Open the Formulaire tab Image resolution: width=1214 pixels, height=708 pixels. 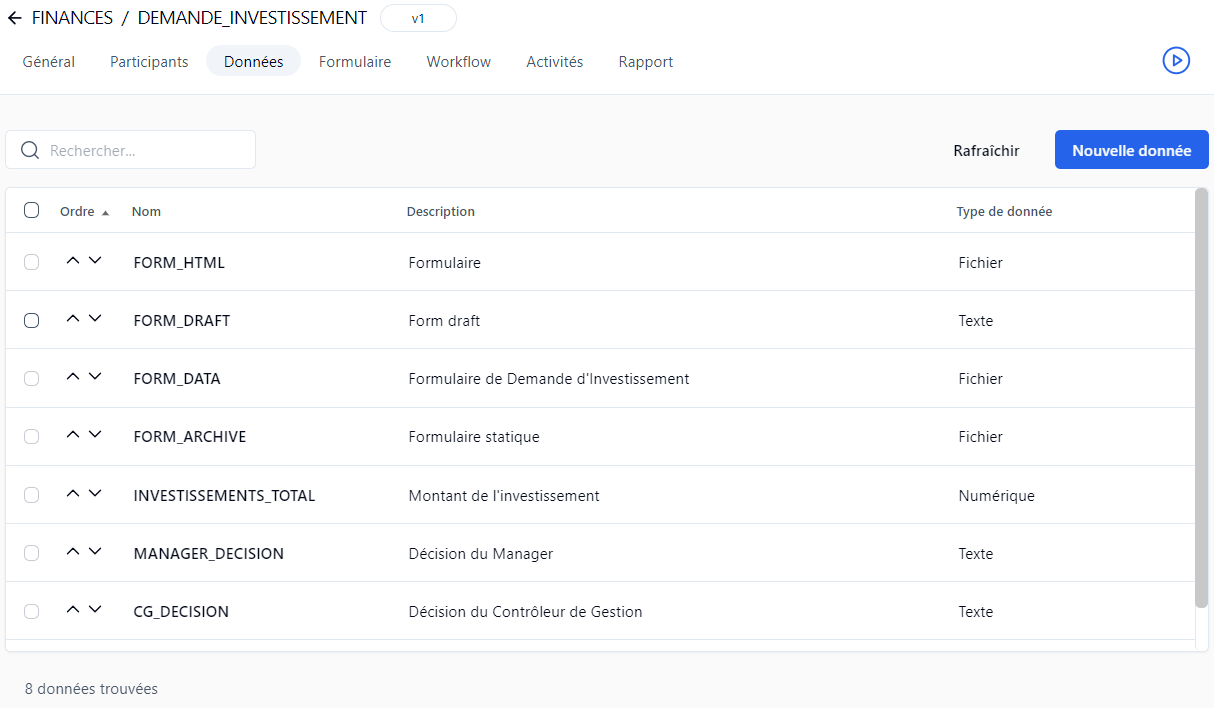(355, 62)
